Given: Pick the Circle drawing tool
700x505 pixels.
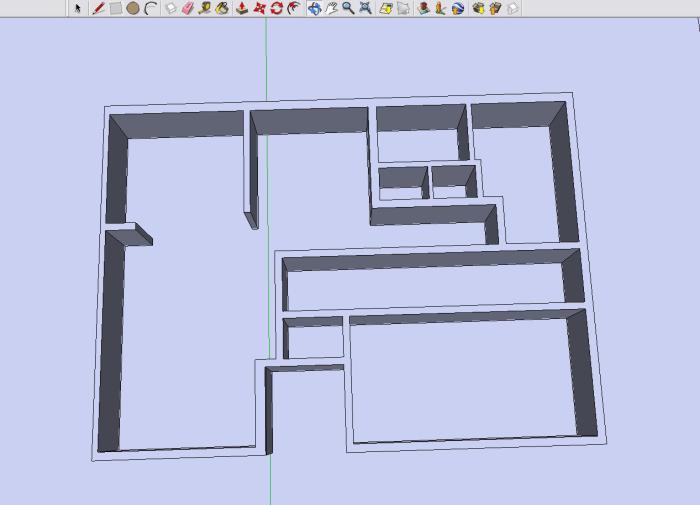Looking at the screenshot, I should (132, 8).
